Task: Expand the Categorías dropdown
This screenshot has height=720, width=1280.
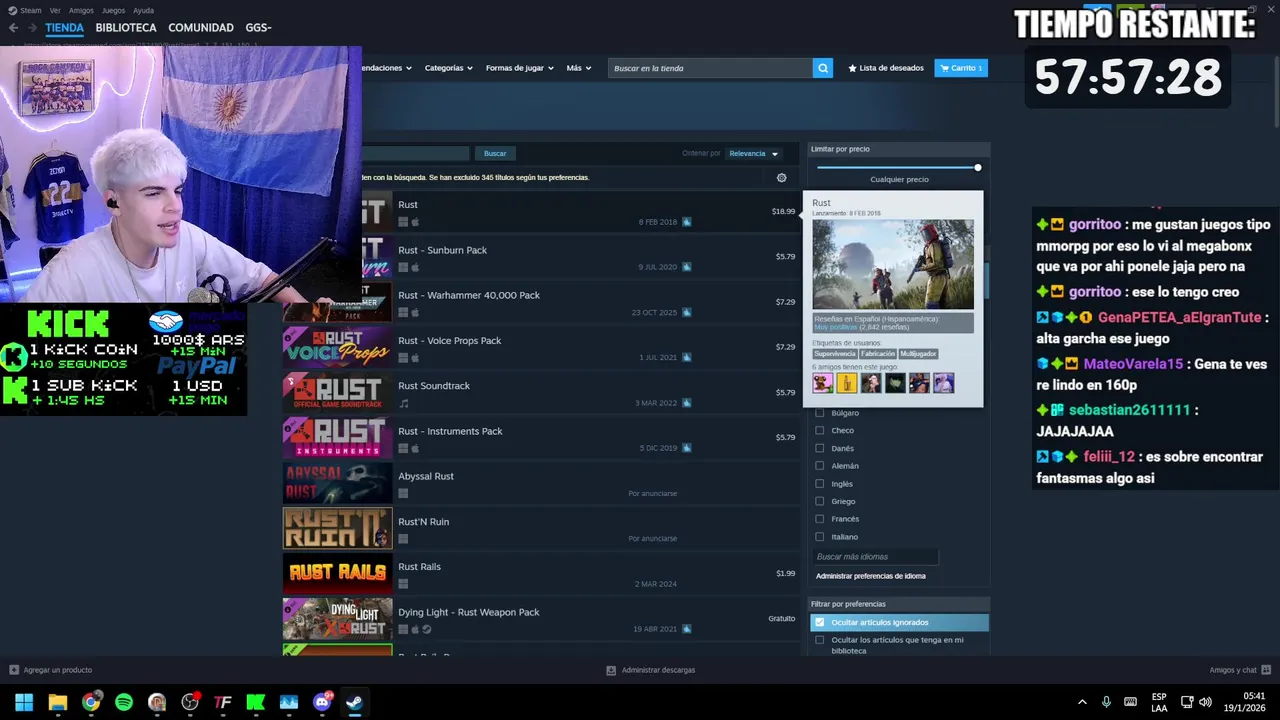Action: pyautogui.click(x=449, y=68)
